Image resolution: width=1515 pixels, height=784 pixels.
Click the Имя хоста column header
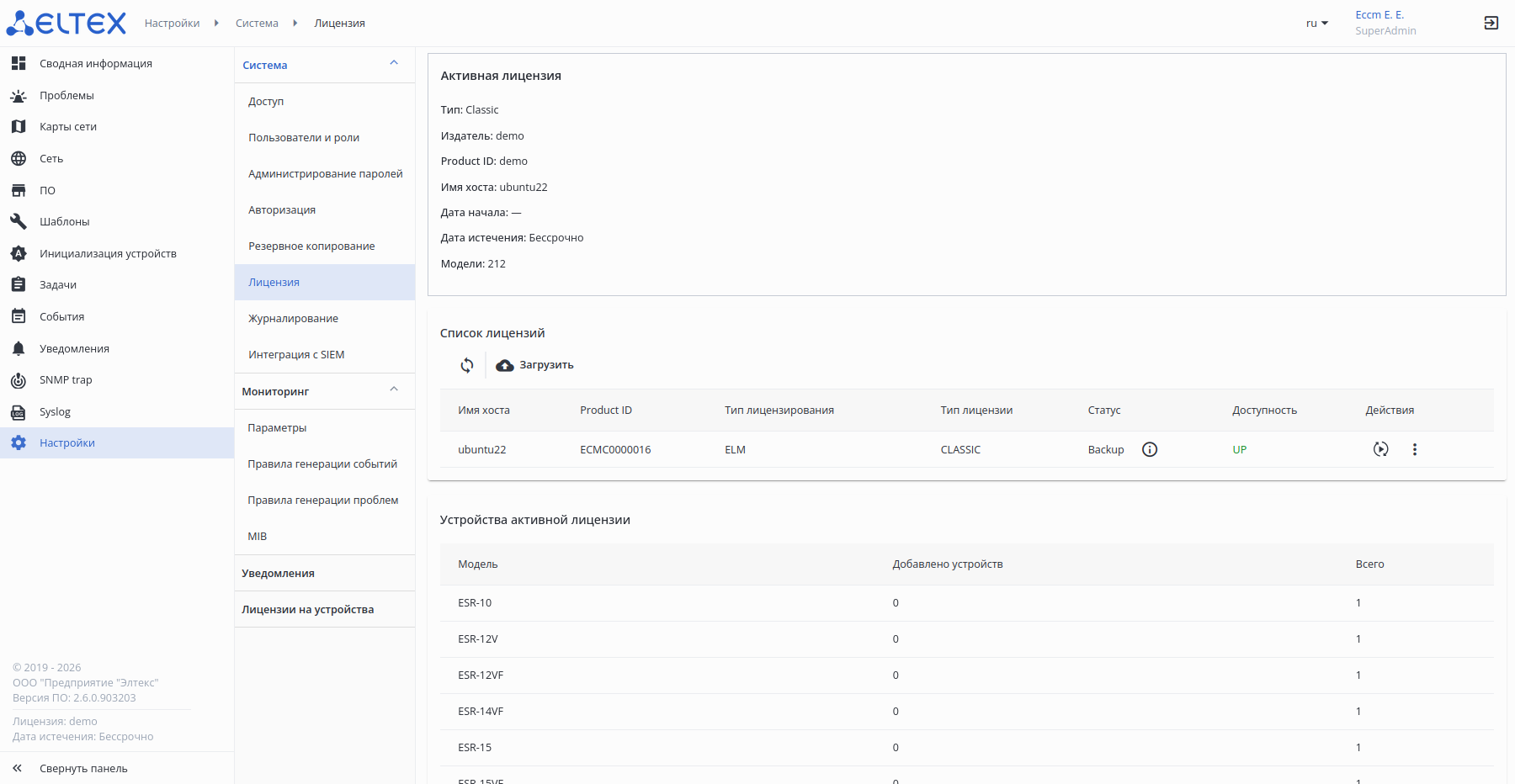pos(484,411)
